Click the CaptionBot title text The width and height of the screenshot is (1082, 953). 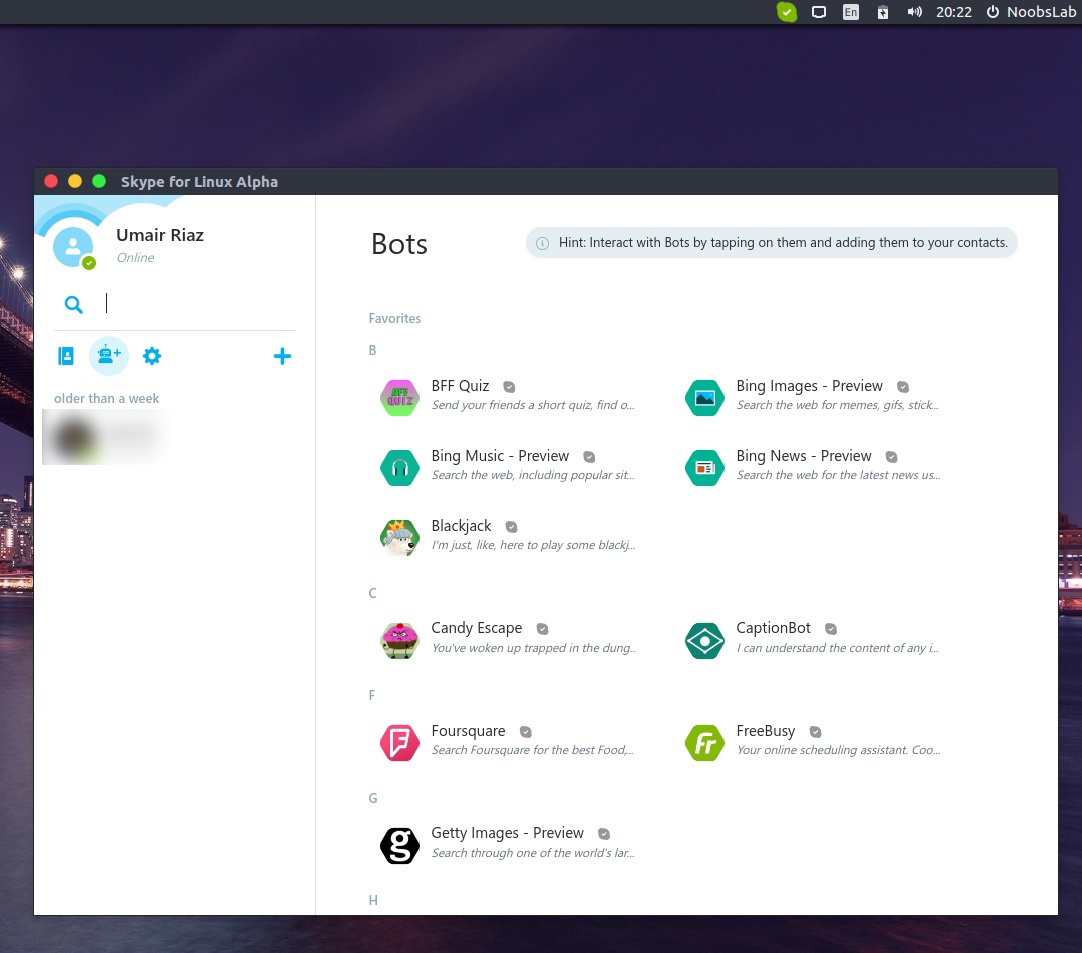774,628
